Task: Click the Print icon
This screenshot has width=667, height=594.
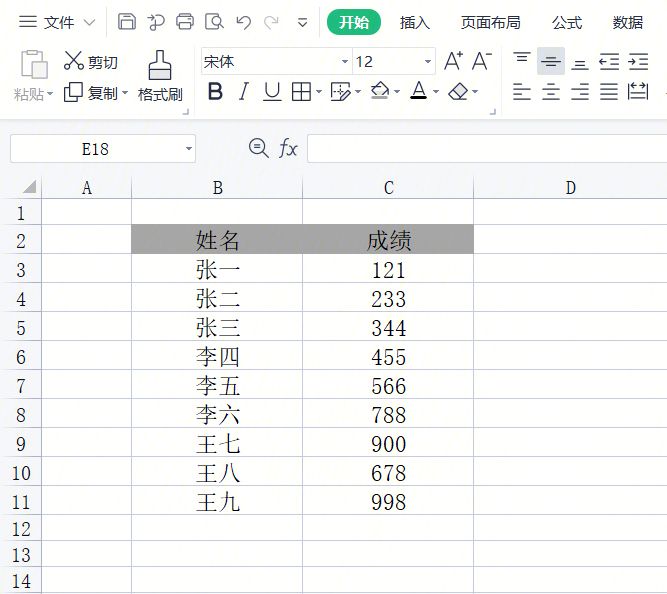Action: [185, 22]
